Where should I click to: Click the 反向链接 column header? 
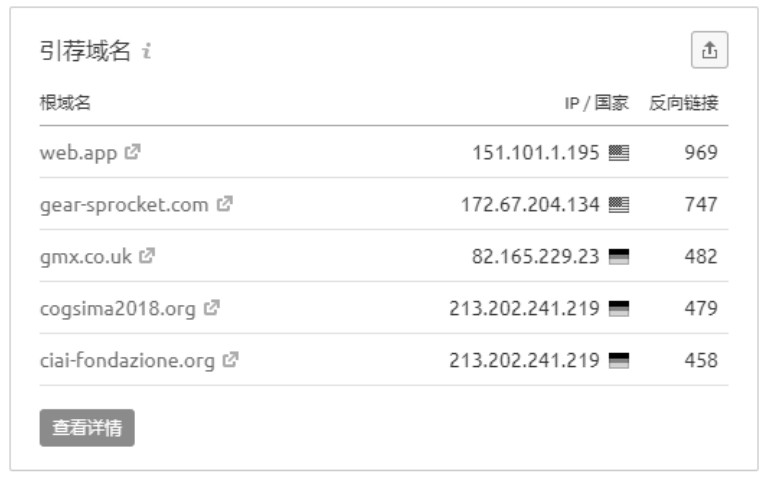point(683,103)
